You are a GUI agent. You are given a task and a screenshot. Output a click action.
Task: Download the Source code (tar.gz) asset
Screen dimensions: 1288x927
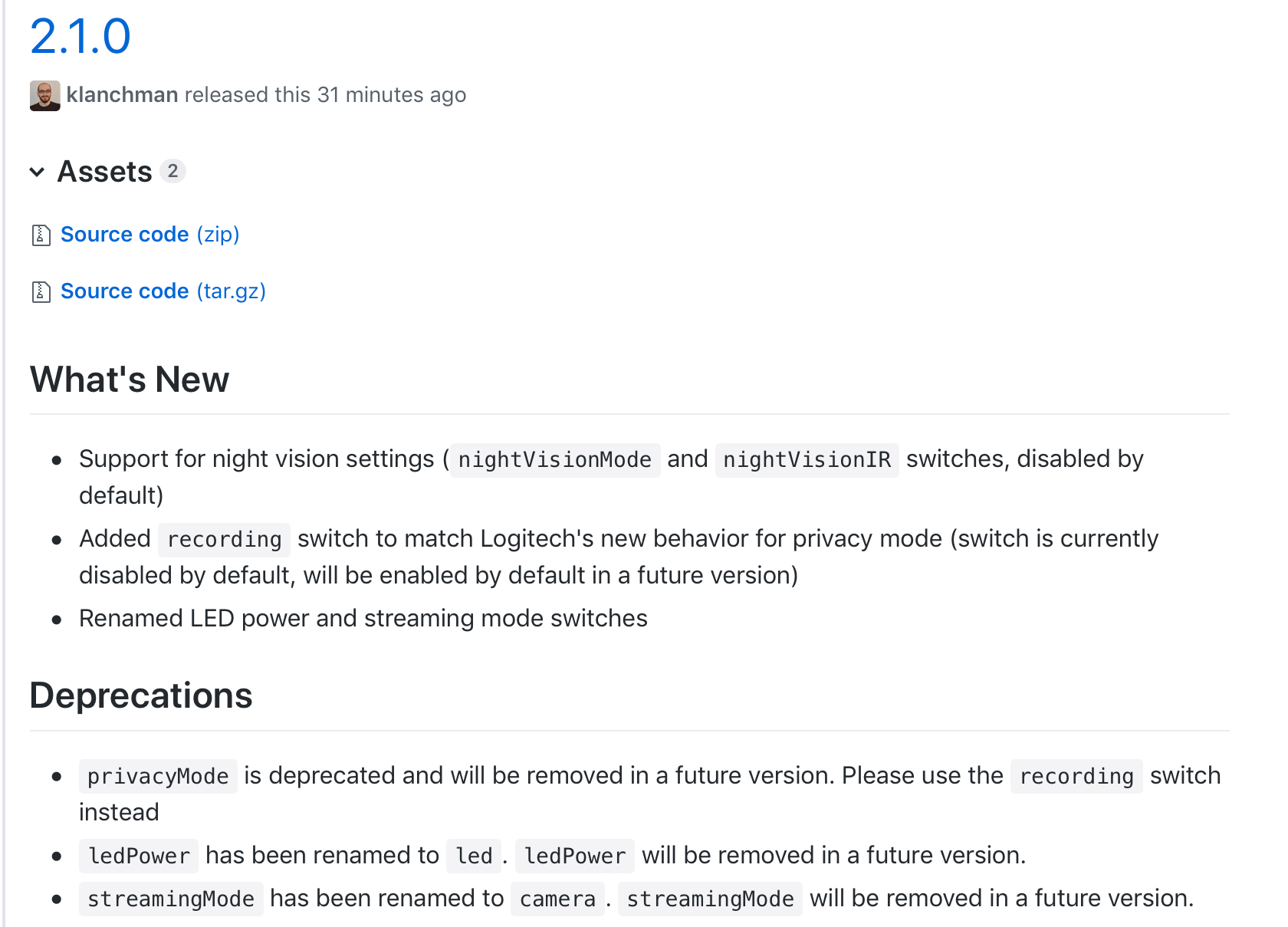(x=163, y=291)
